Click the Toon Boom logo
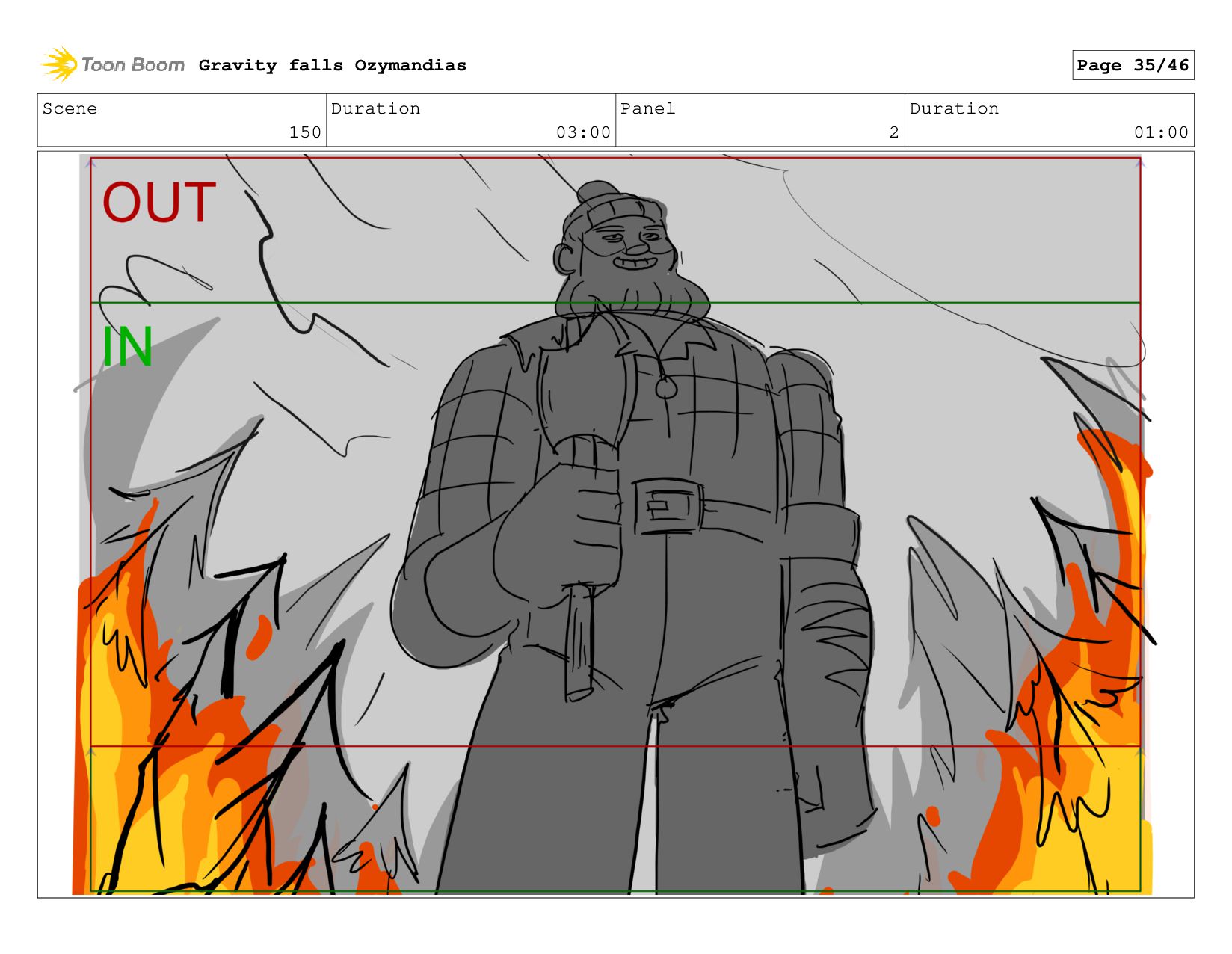This screenshot has width=1232, height=954. tap(112, 65)
